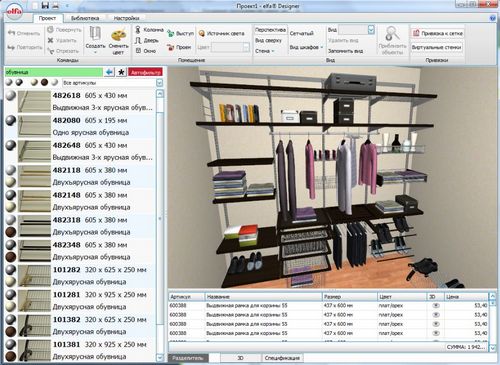This screenshot has width=500, height=365.
Task: Open the elfa application menu logo
Action: click(x=14, y=12)
